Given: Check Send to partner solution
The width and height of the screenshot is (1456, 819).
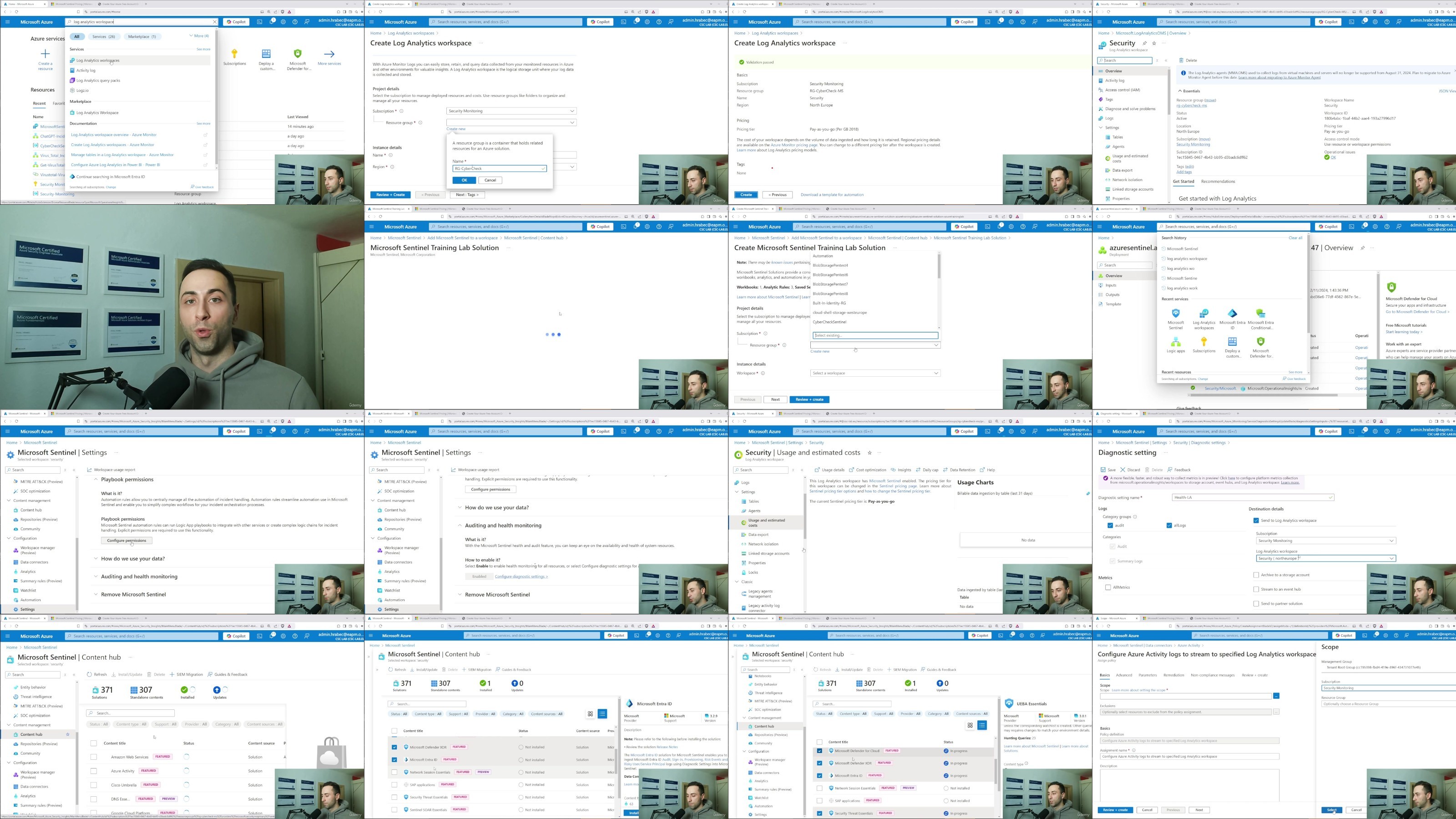Looking at the screenshot, I should (1256, 604).
